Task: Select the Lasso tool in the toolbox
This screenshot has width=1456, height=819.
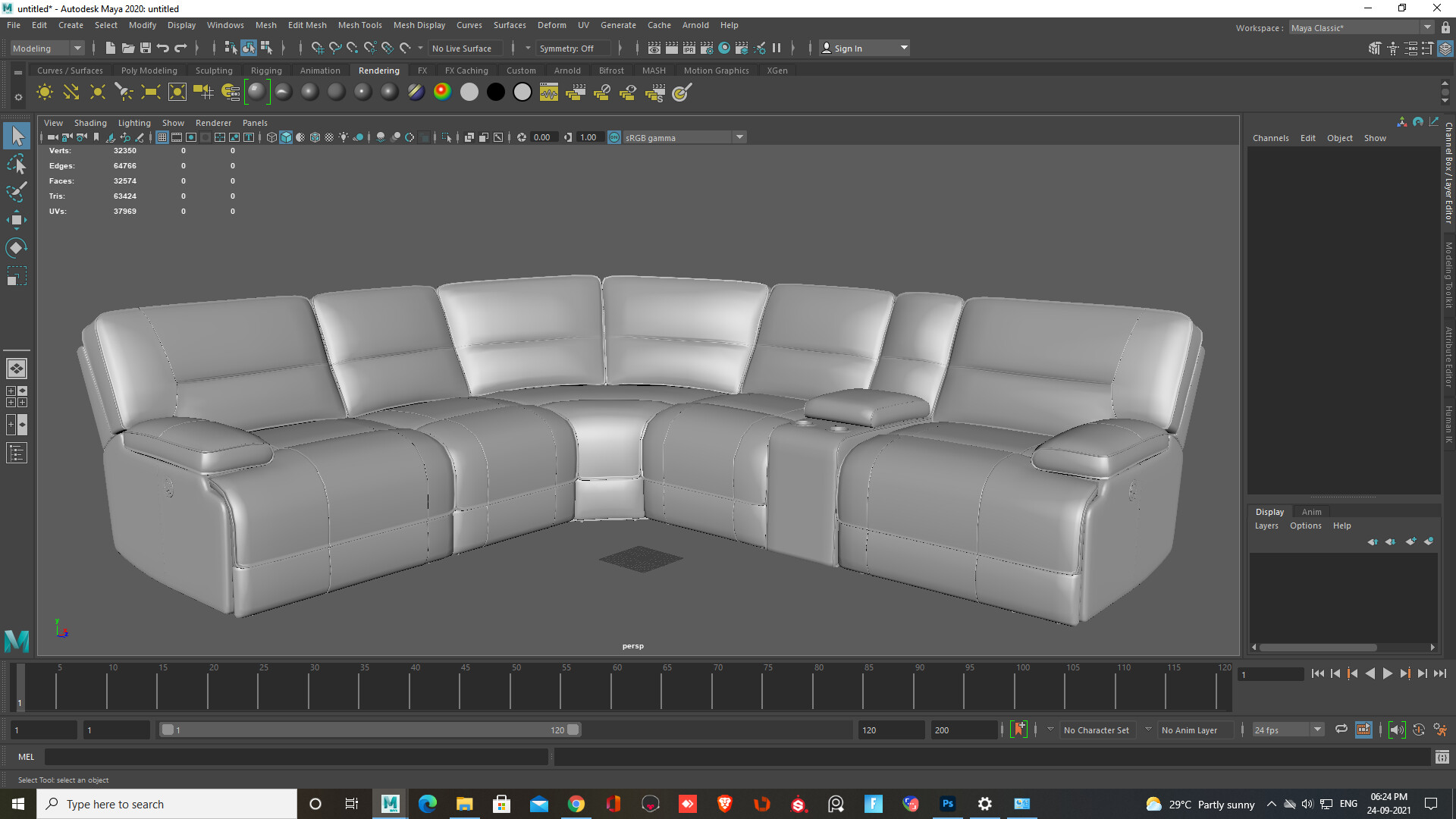Action: click(x=17, y=164)
